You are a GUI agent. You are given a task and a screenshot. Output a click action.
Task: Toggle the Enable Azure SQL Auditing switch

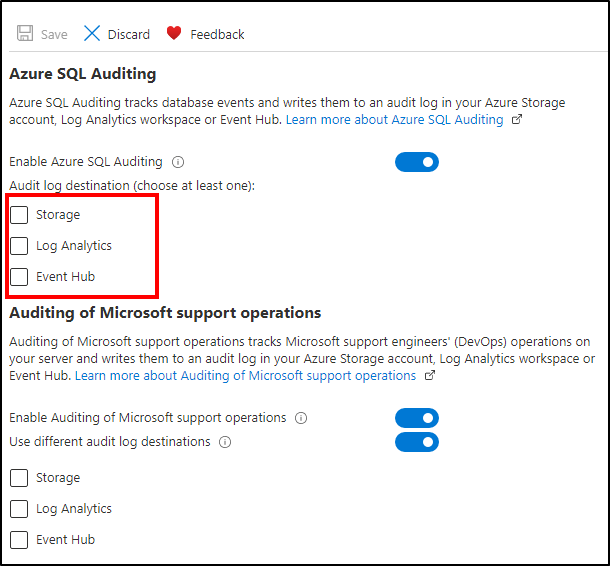[x=416, y=162]
